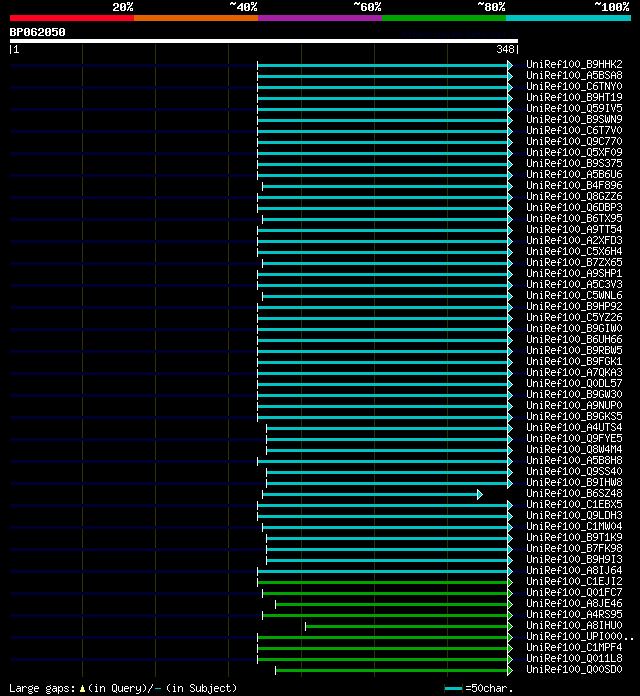
Task: Open the UniRef100_B7FK98 entry
Action: pyautogui.click(x=574, y=549)
